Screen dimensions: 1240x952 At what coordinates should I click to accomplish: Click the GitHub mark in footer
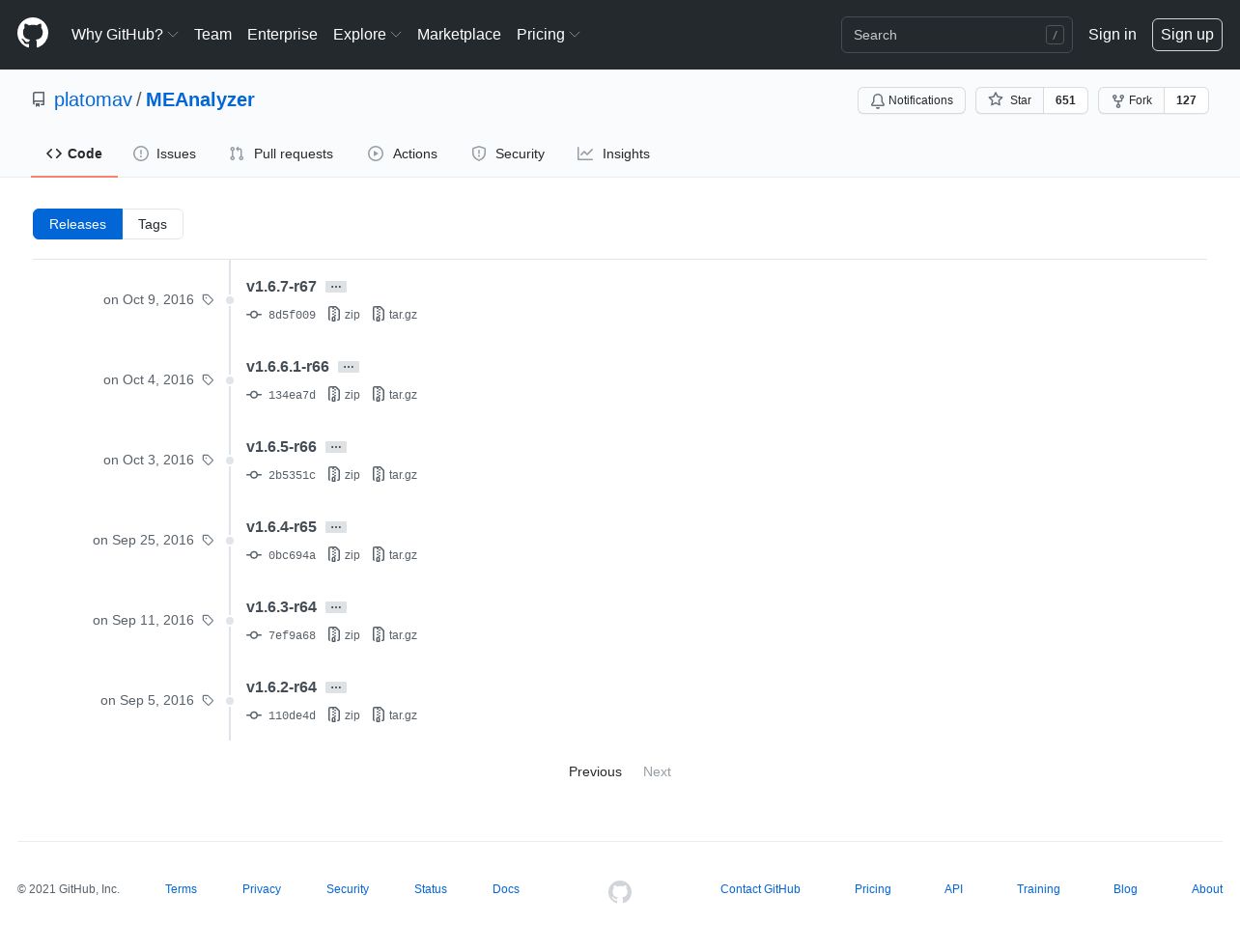click(620, 892)
